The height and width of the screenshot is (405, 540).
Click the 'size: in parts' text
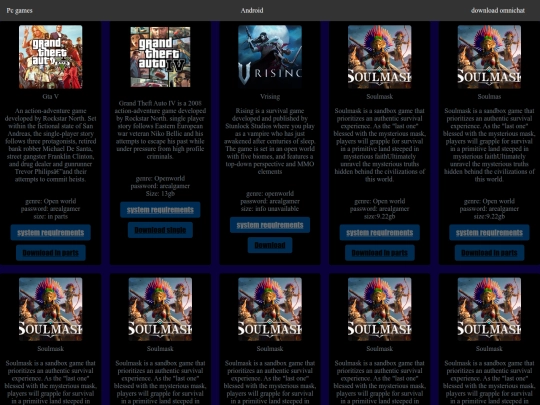coord(51,216)
